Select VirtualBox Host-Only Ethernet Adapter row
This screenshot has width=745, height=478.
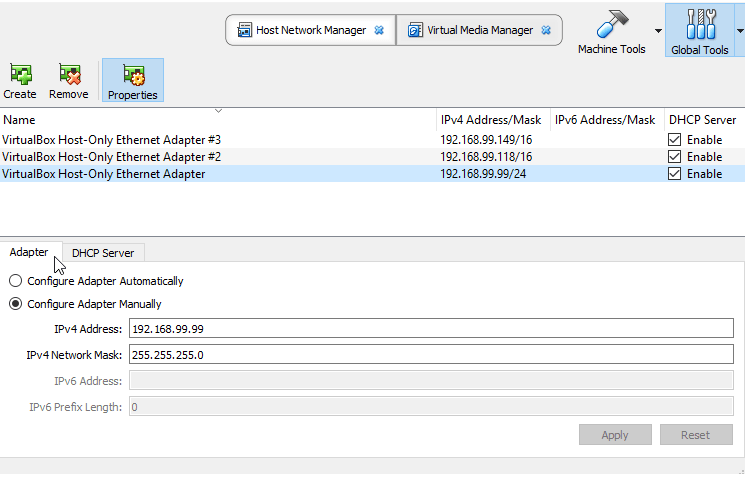coord(372,174)
